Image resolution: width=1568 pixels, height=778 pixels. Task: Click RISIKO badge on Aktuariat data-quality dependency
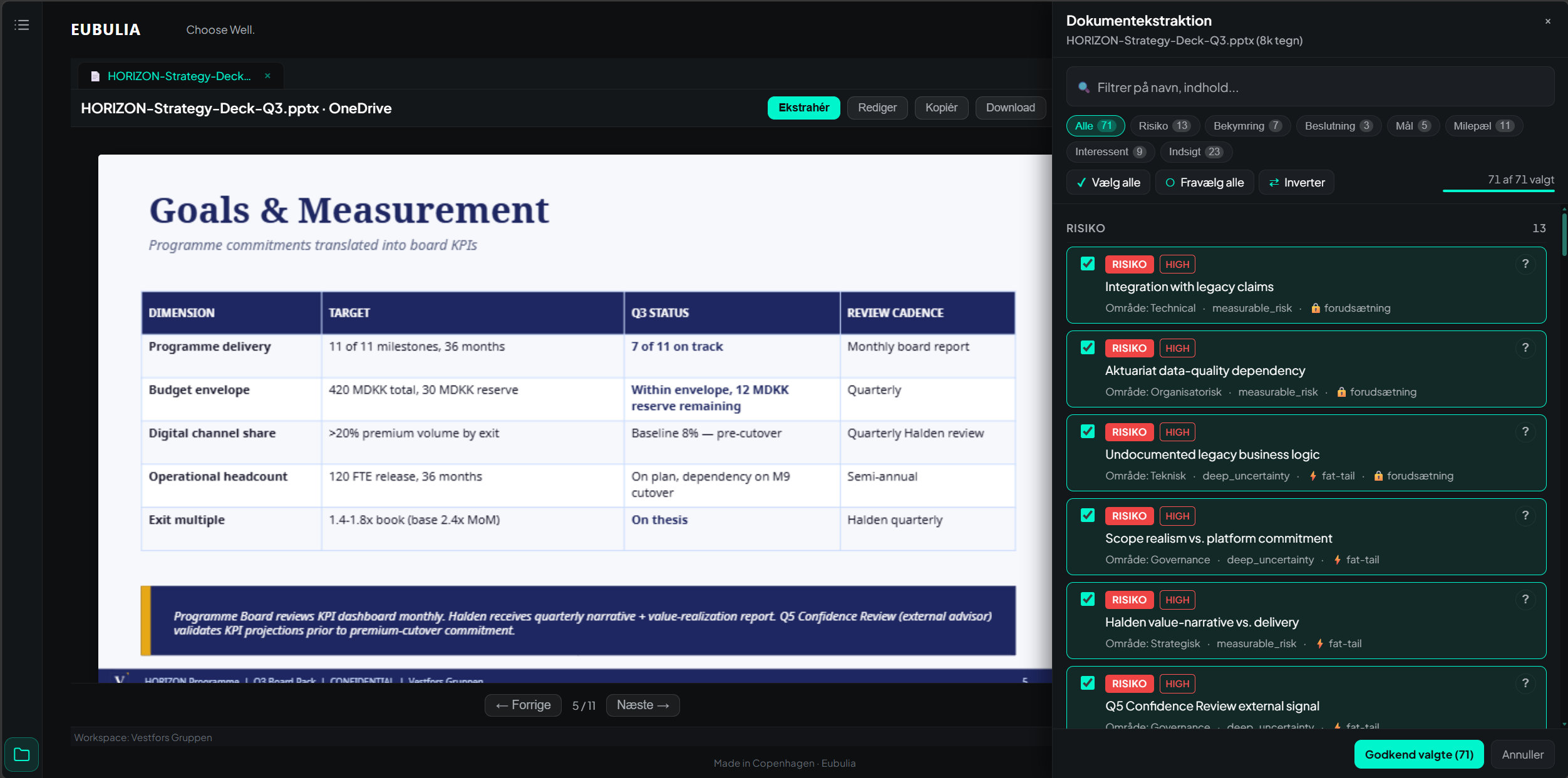pyautogui.click(x=1129, y=348)
